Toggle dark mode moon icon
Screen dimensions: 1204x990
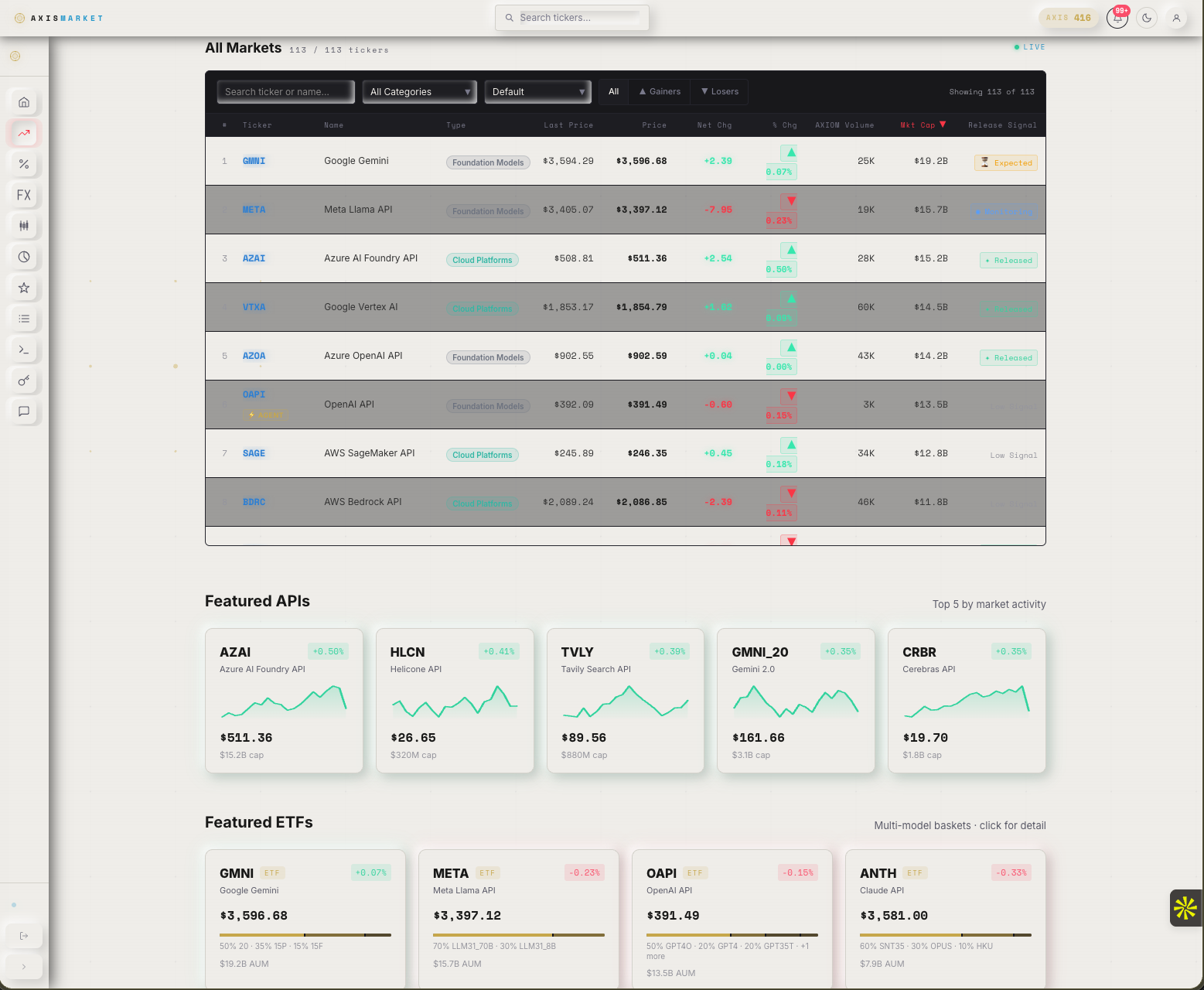pos(1147,18)
